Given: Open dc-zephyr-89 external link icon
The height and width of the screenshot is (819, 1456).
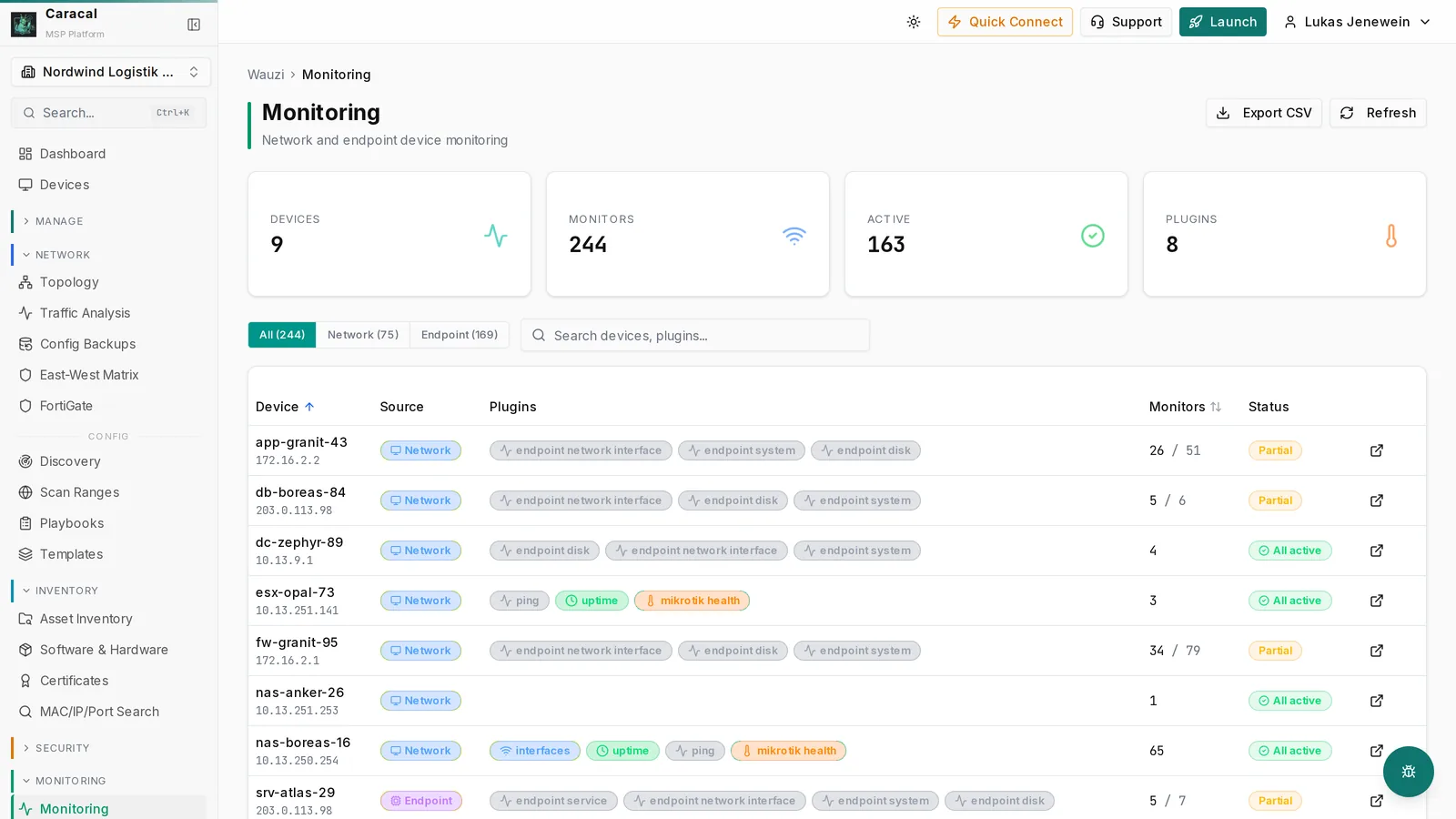Looking at the screenshot, I should click(1377, 551).
